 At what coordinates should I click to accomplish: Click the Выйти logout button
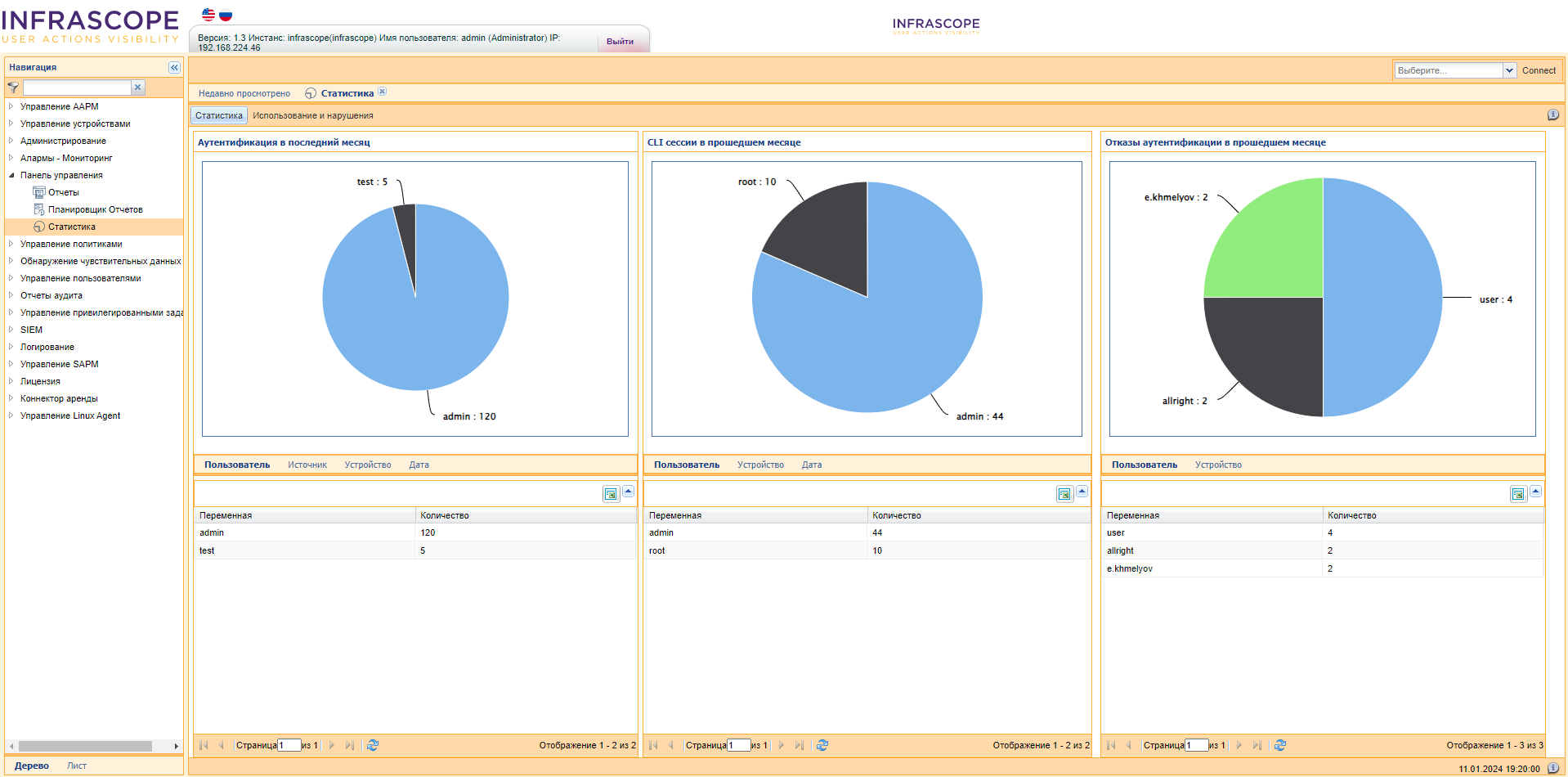tap(620, 41)
